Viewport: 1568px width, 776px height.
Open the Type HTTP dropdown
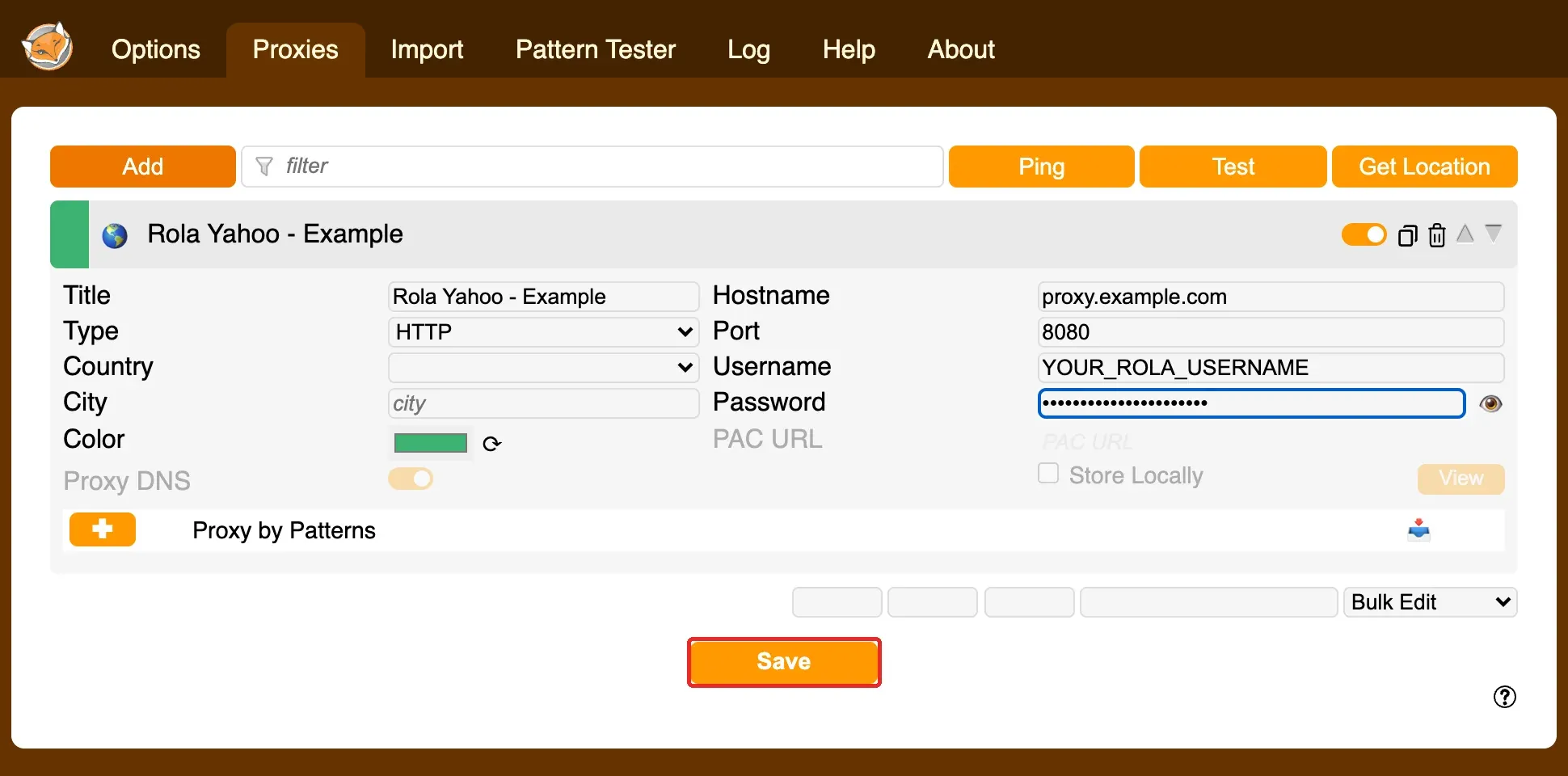tap(543, 331)
